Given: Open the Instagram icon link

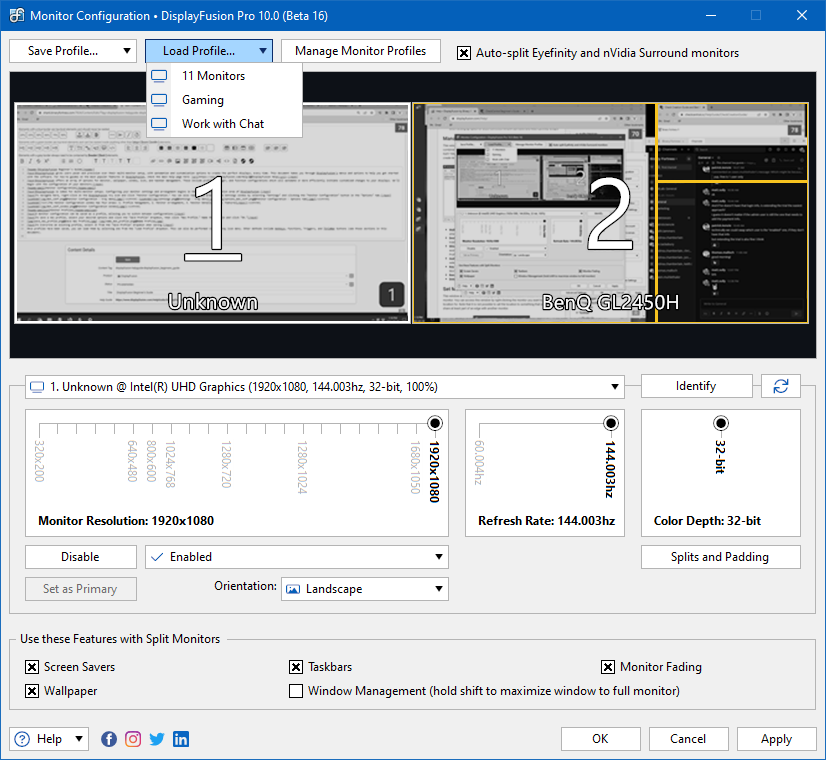Looking at the screenshot, I should [133, 739].
